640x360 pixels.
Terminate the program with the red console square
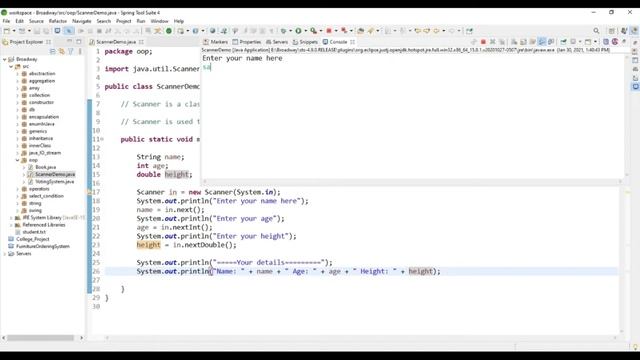[x=483, y=42]
